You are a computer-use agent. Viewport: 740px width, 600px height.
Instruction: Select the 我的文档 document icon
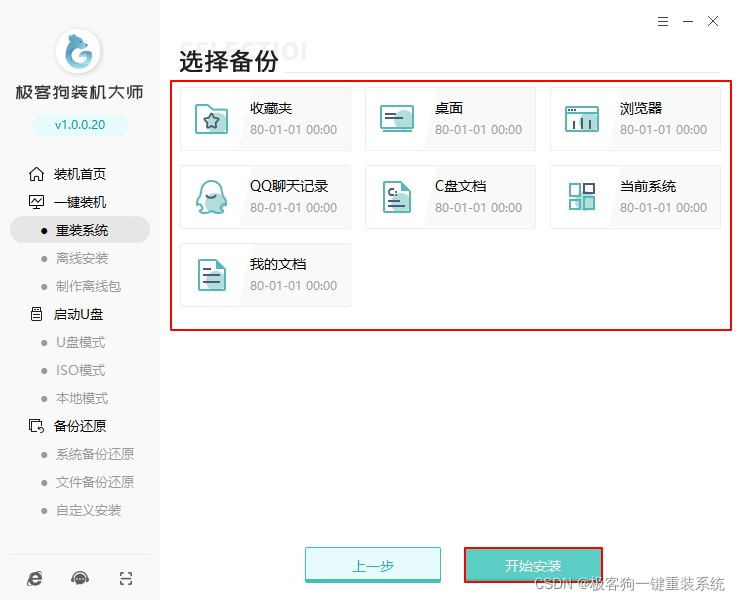click(211, 275)
